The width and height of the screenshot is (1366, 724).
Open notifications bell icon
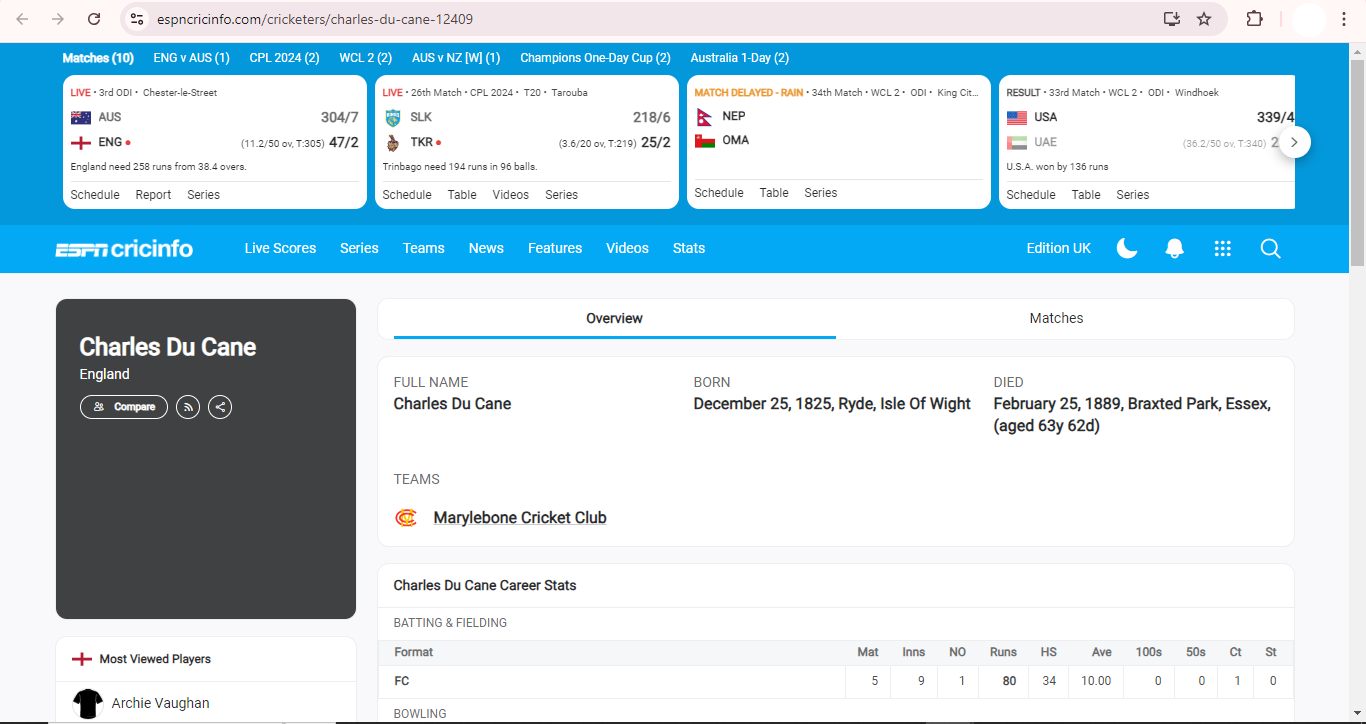(1175, 248)
